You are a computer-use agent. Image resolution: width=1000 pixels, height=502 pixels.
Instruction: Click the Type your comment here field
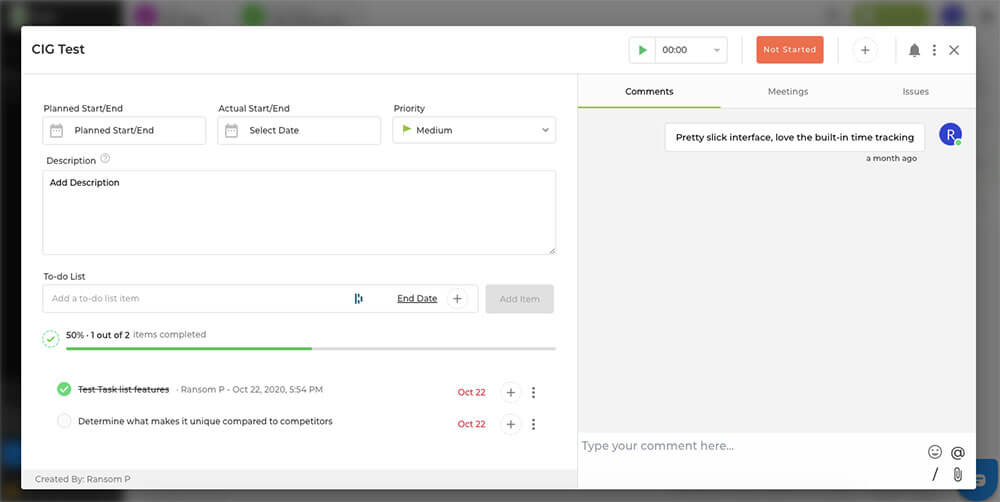(x=753, y=446)
